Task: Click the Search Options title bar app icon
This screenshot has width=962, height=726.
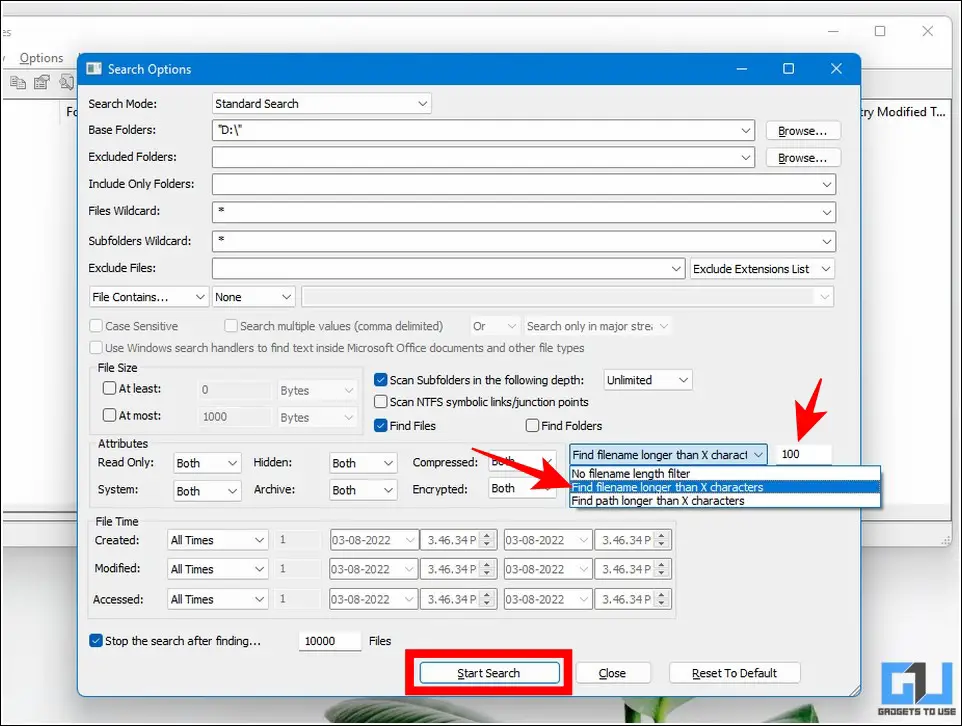Action: click(x=94, y=69)
